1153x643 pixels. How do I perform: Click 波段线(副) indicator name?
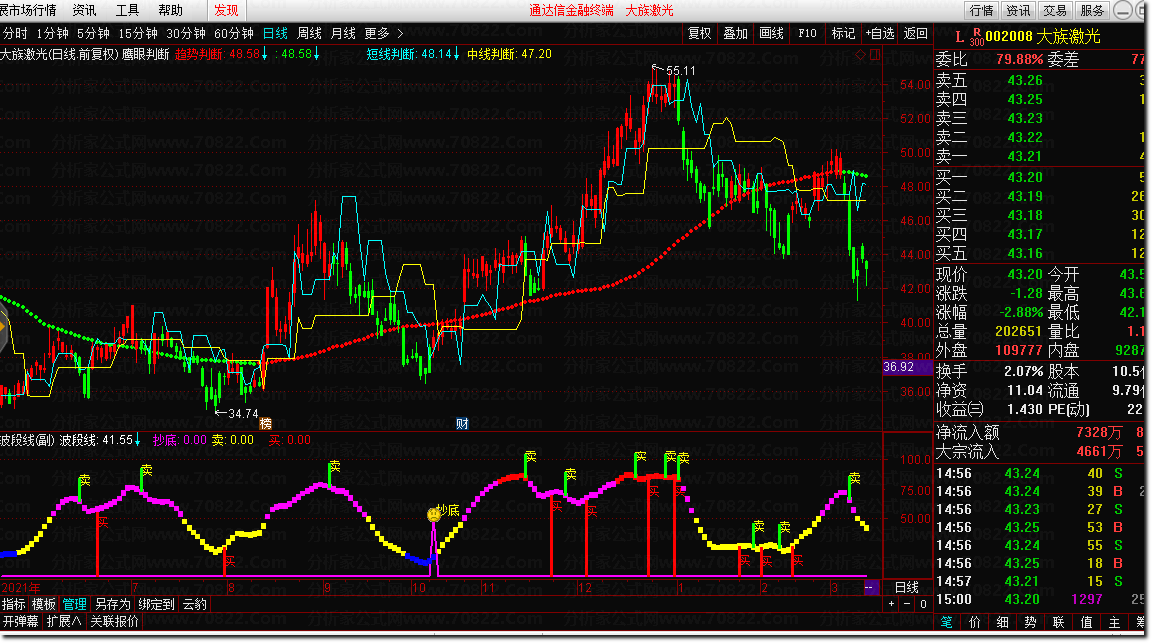click(x=27, y=441)
